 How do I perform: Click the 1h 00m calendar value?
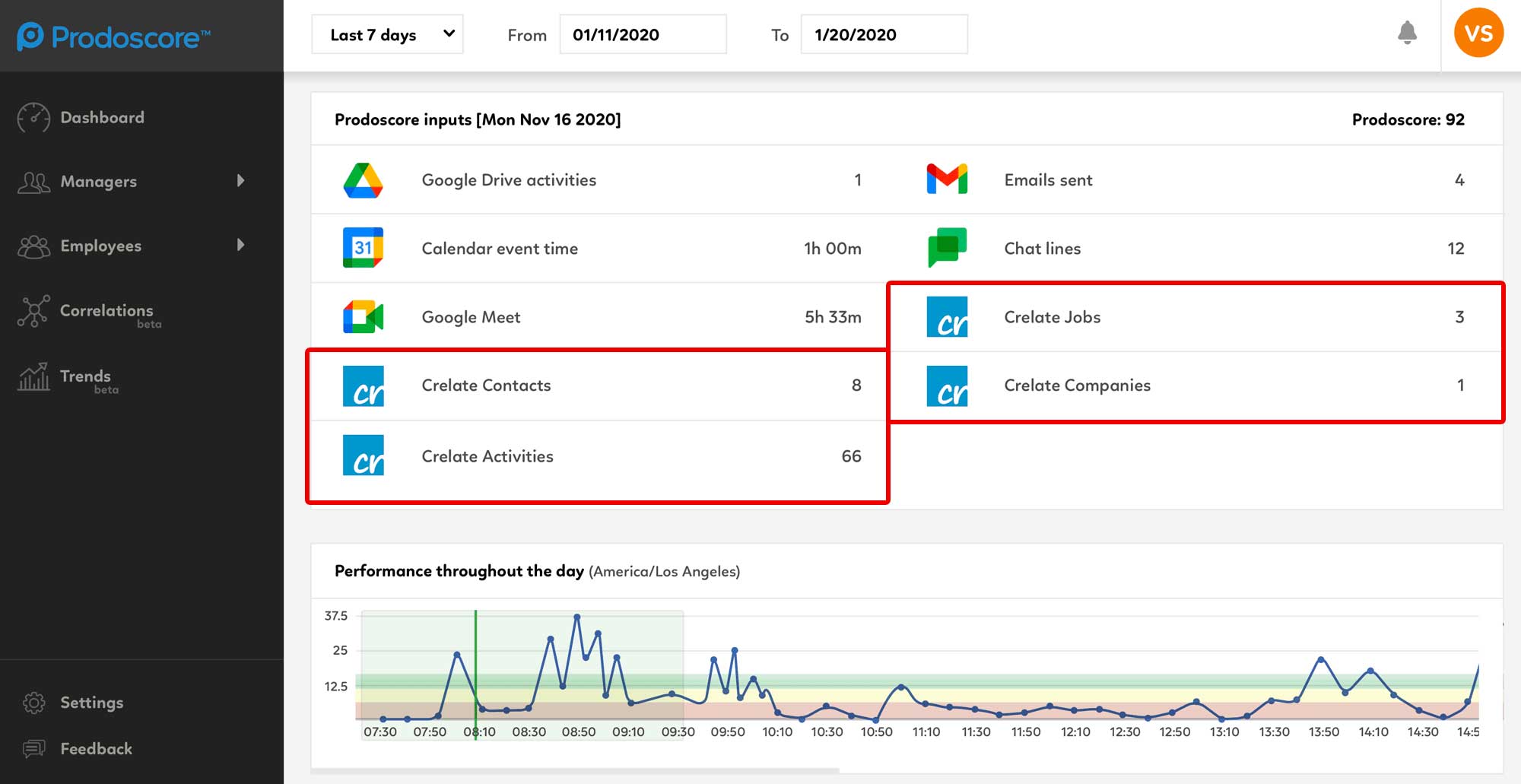(x=833, y=249)
